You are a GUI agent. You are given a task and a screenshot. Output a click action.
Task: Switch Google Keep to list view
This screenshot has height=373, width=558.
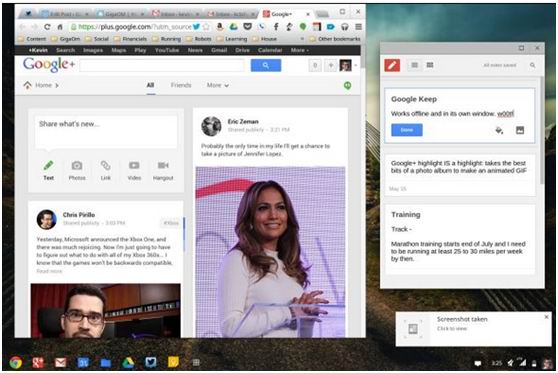(x=415, y=65)
